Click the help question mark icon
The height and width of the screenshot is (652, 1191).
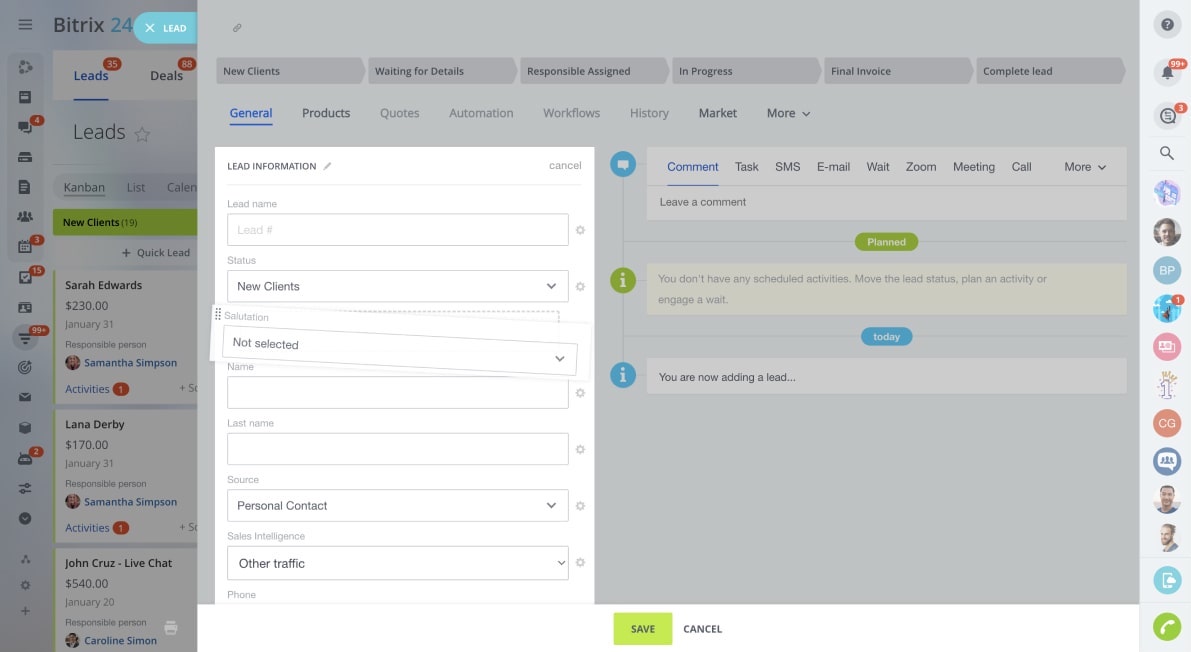coord(1167,25)
